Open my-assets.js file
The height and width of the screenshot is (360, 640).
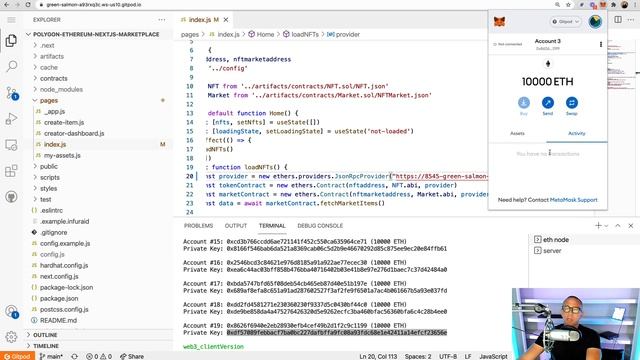pos(62,156)
